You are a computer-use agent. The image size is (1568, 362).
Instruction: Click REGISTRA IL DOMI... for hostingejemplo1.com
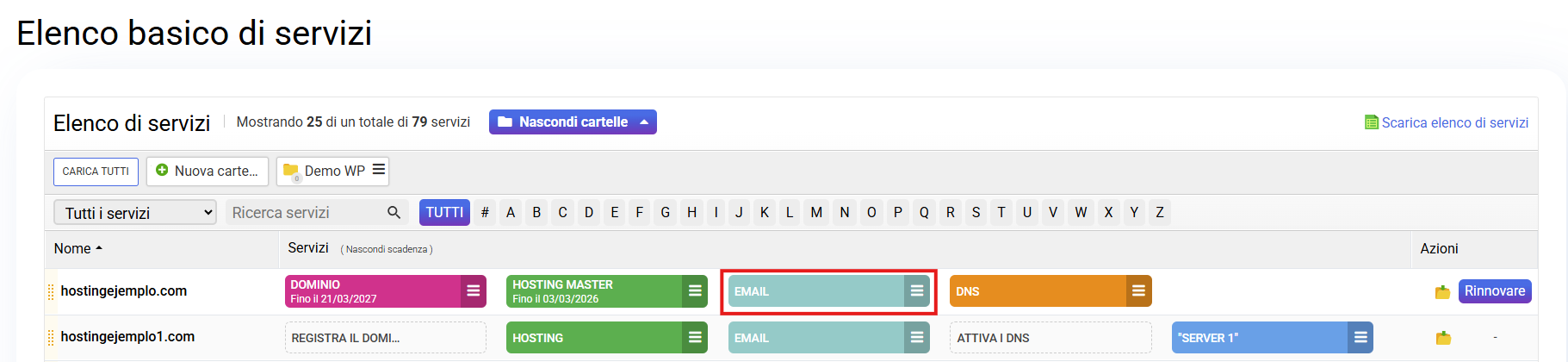point(385,338)
